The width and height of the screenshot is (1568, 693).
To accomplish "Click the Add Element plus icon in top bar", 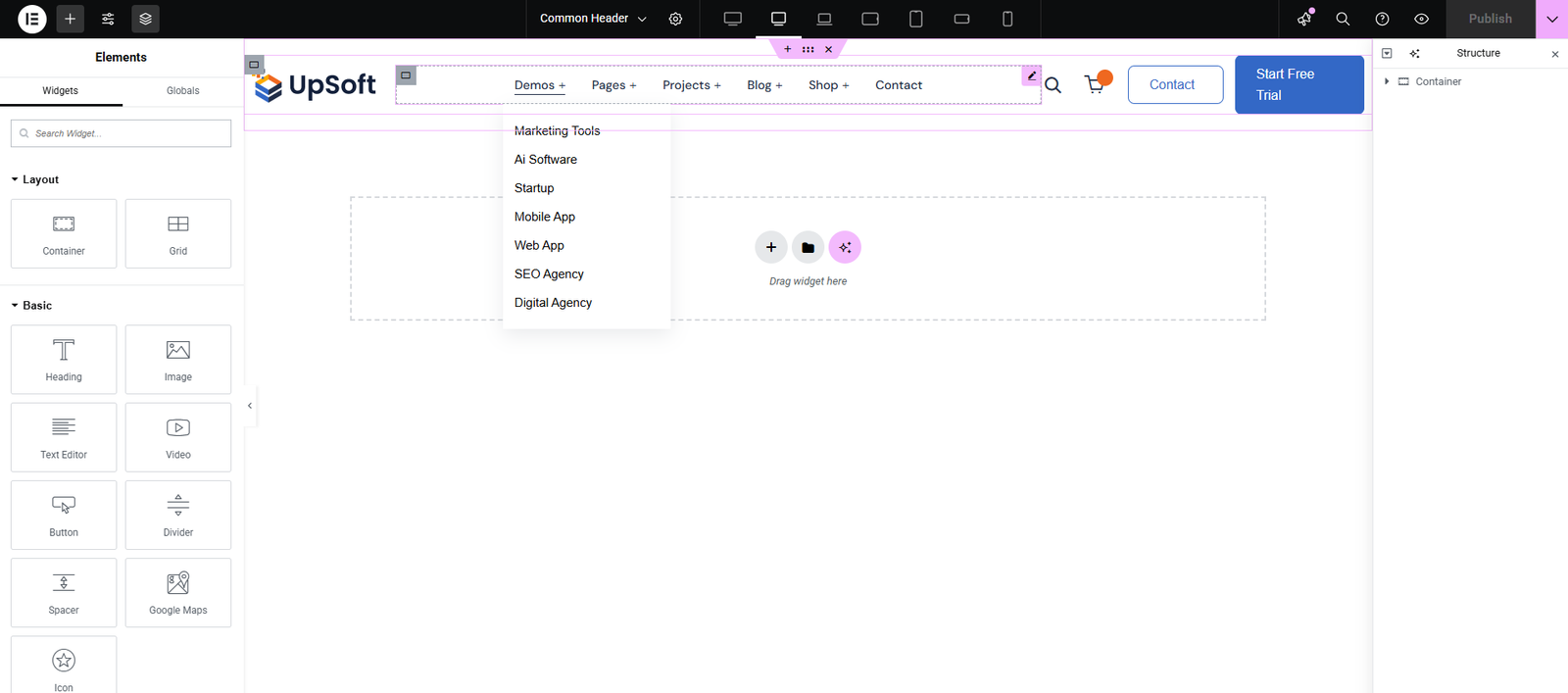I will pos(70,19).
